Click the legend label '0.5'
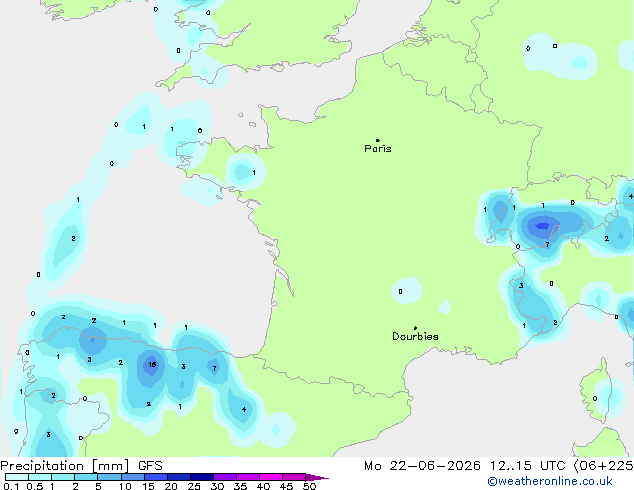 34,486
